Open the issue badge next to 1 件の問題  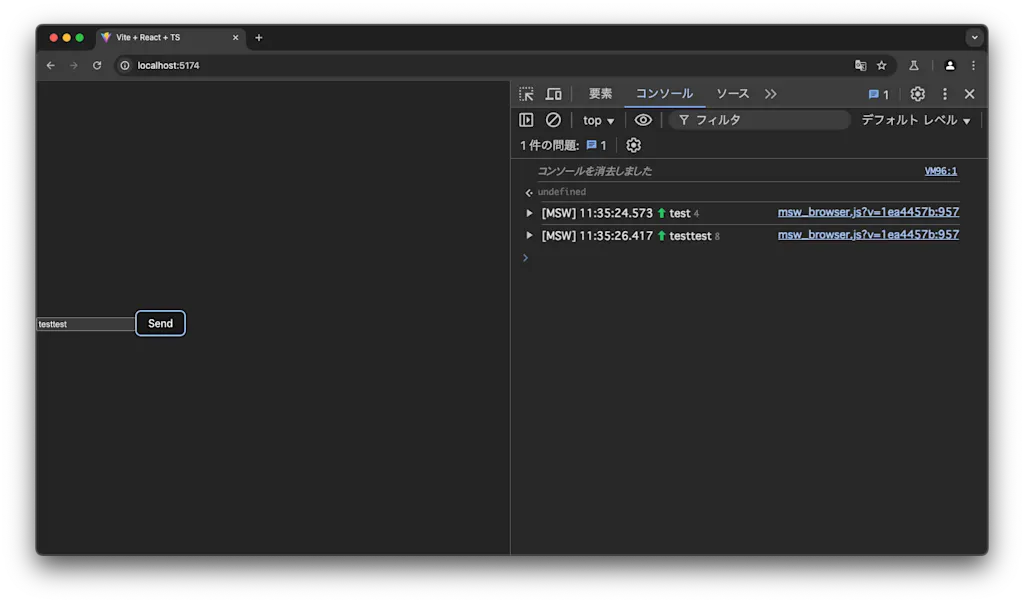[596, 145]
